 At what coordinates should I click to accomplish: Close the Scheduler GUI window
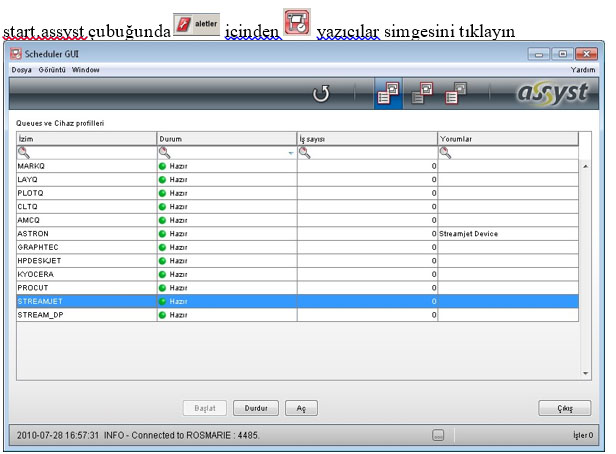point(587,54)
